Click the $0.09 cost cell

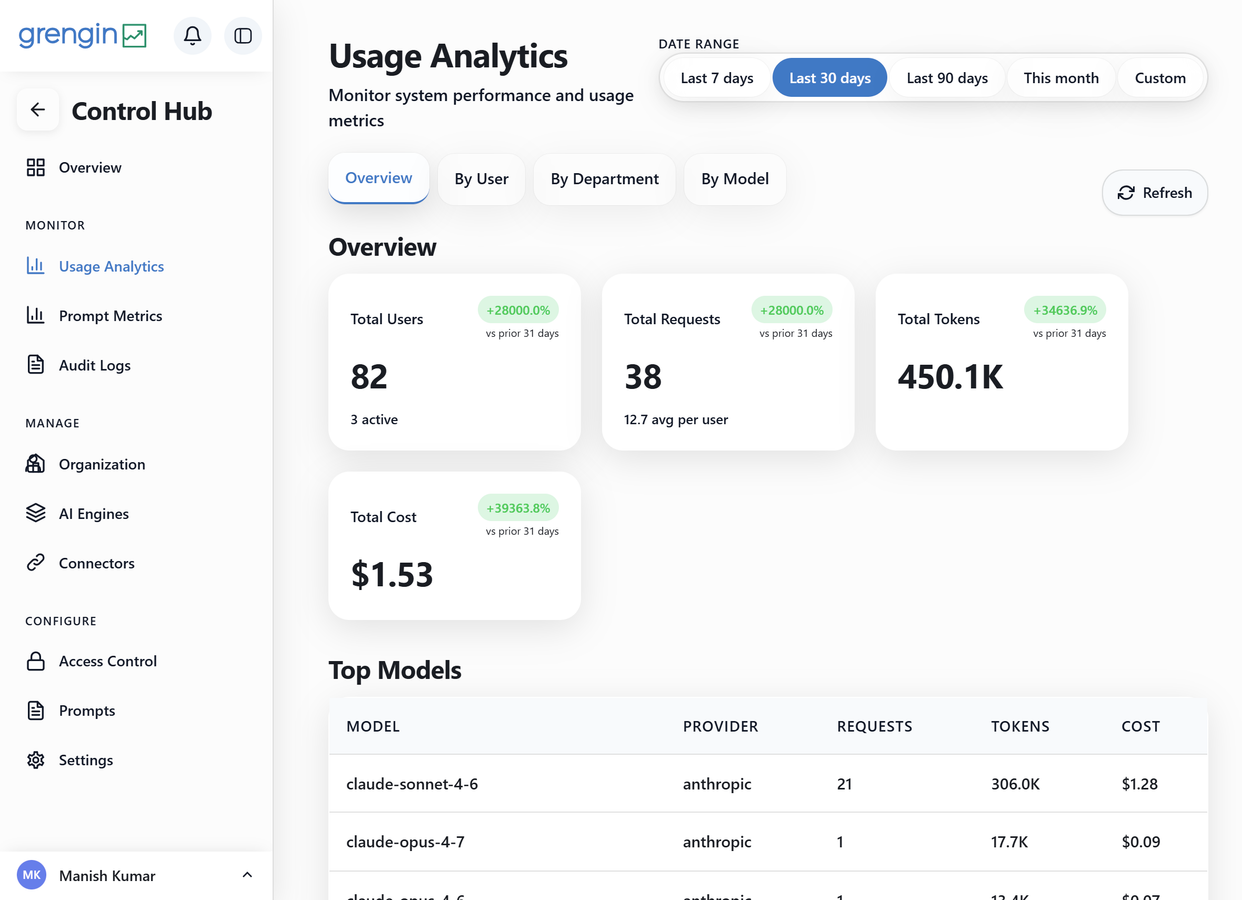[x=1141, y=842]
